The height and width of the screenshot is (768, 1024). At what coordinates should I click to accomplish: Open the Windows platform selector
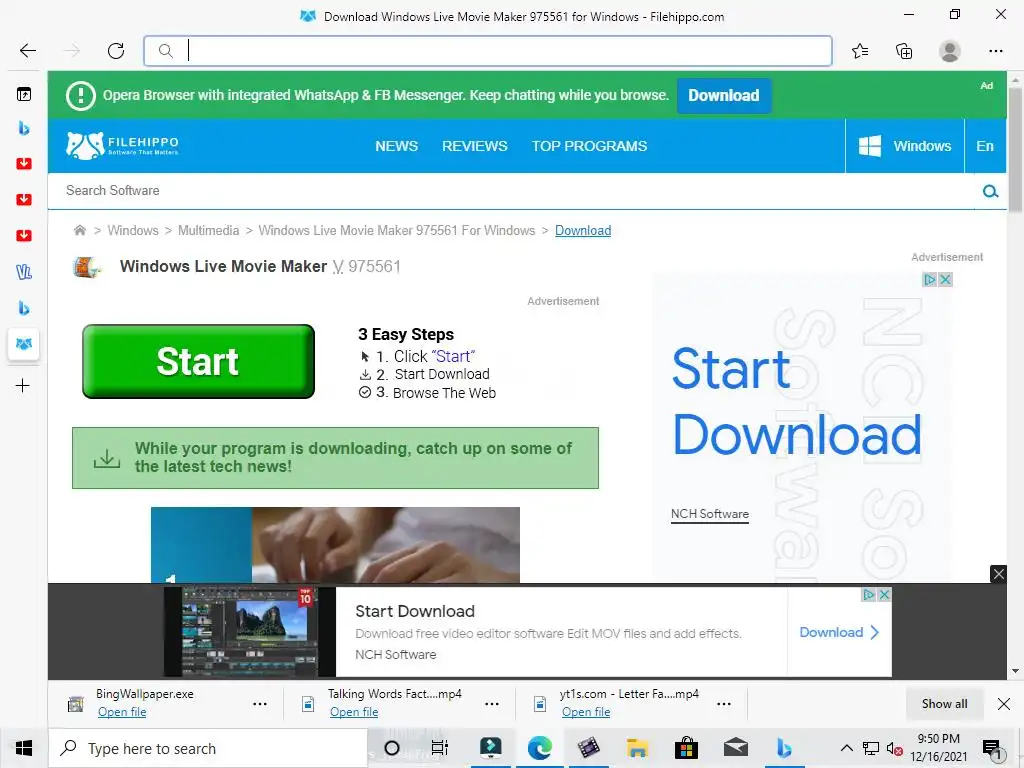click(904, 146)
